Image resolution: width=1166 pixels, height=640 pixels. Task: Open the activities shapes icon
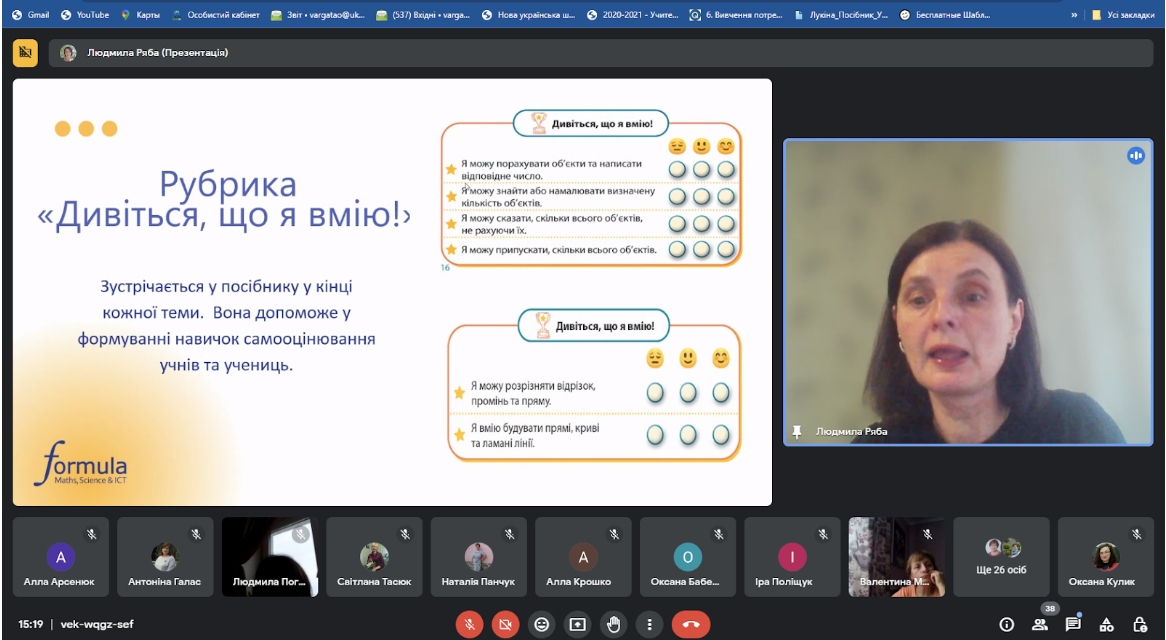pyautogui.click(x=1107, y=624)
